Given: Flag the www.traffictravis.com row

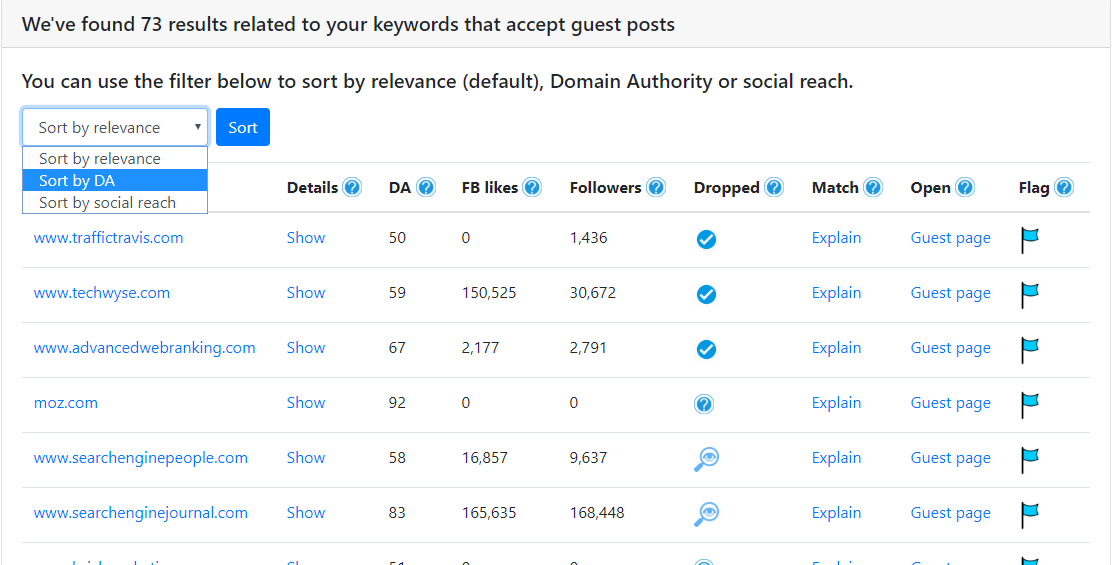Looking at the screenshot, I should coord(1029,240).
